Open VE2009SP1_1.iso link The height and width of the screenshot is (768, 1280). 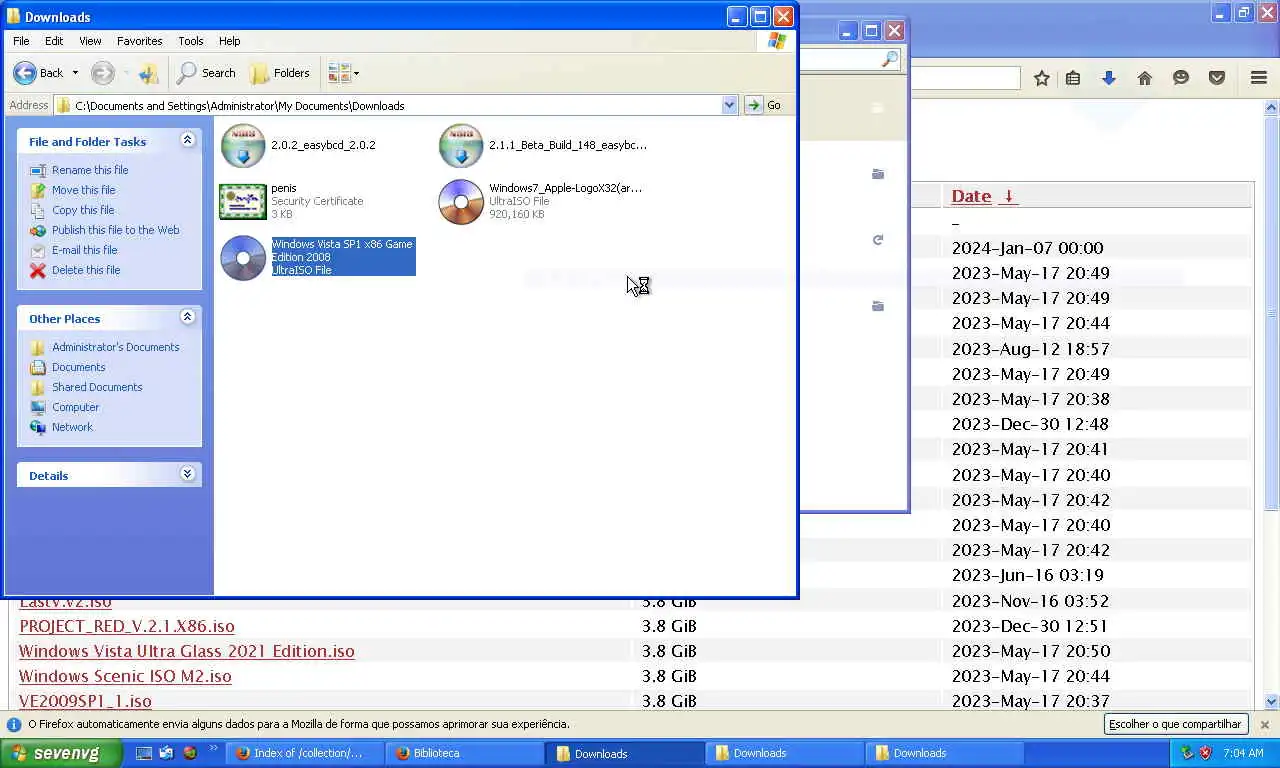click(x=85, y=701)
